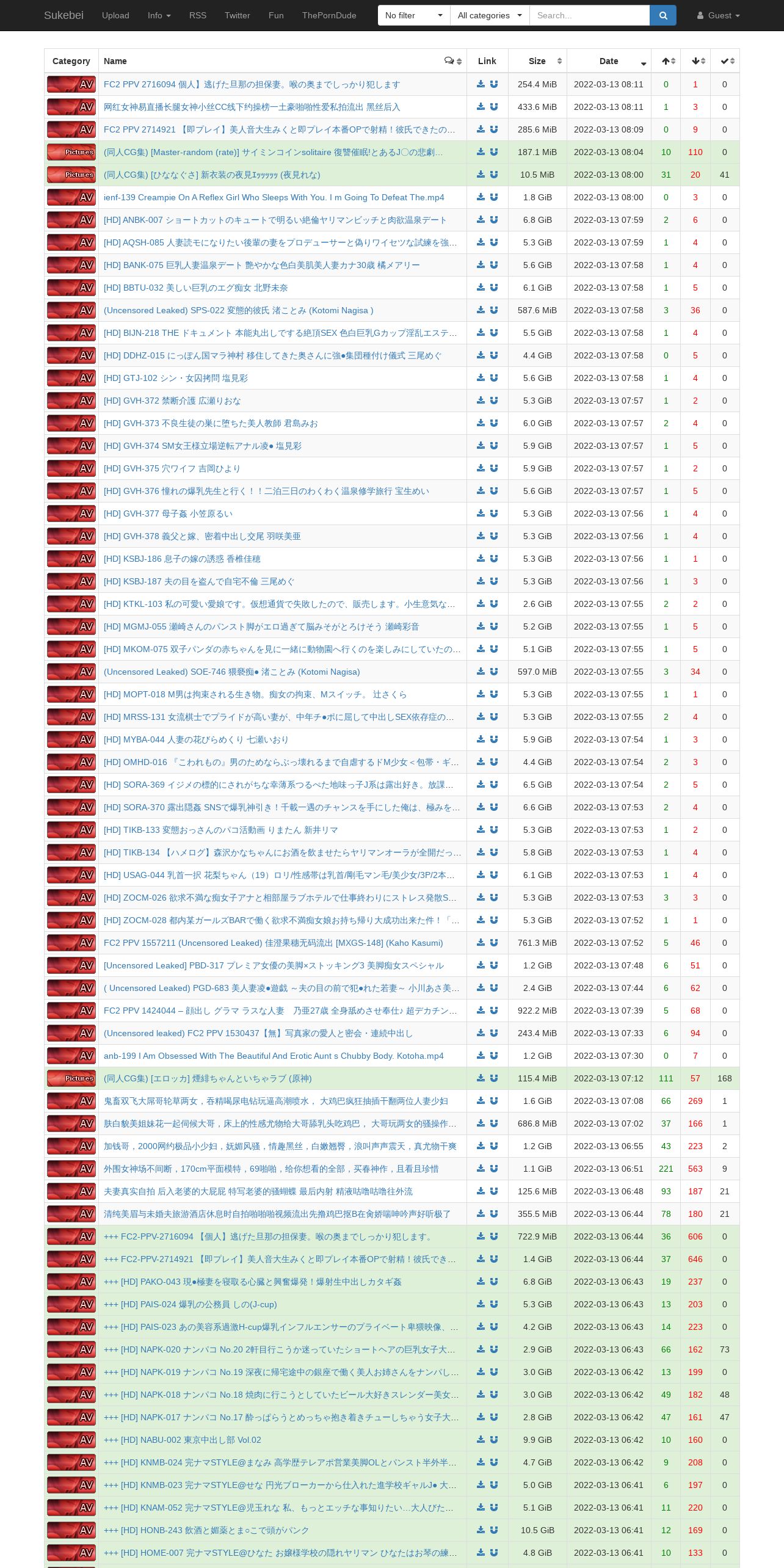Screen dimensions: 784x1568
Task: Click size cell 9.9 GiB
Action: click(537, 1440)
